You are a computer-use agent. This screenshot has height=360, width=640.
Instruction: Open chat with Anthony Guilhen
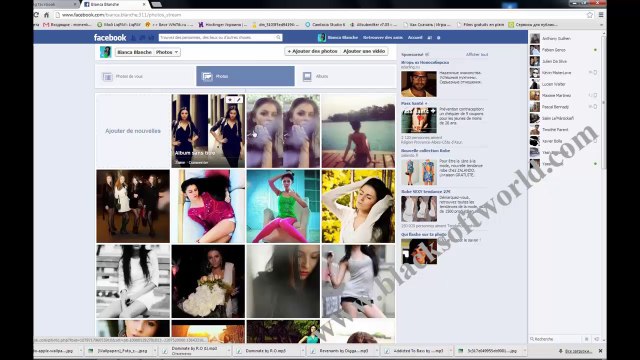(x=565, y=38)
